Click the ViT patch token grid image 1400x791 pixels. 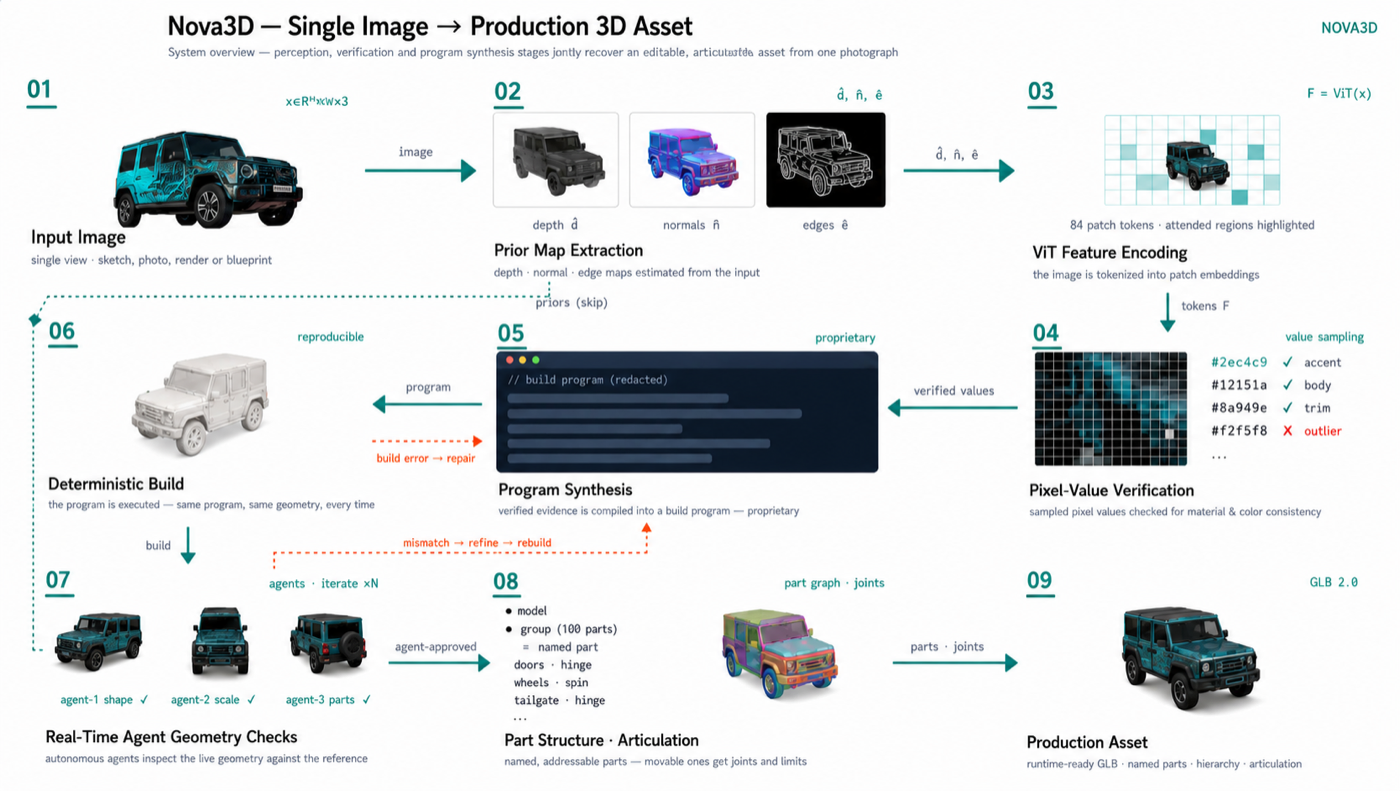[1192, 160]
